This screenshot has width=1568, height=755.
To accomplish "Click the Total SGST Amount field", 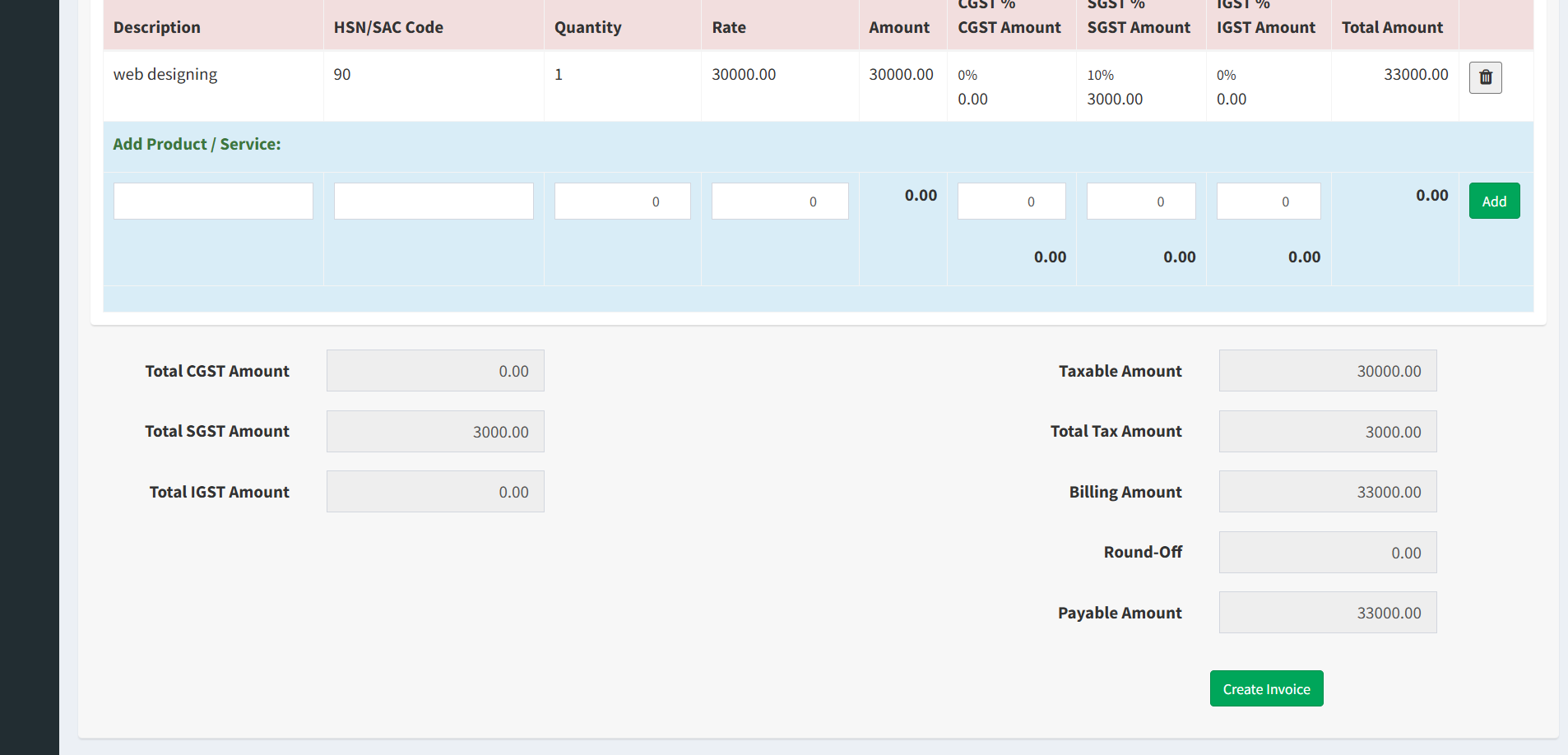I will [435, 432].
